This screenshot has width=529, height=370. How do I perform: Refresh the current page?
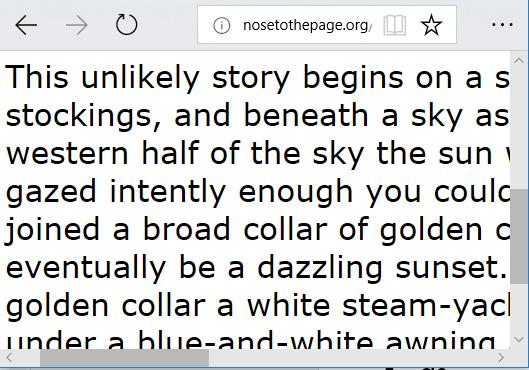(x=127, y=24)
